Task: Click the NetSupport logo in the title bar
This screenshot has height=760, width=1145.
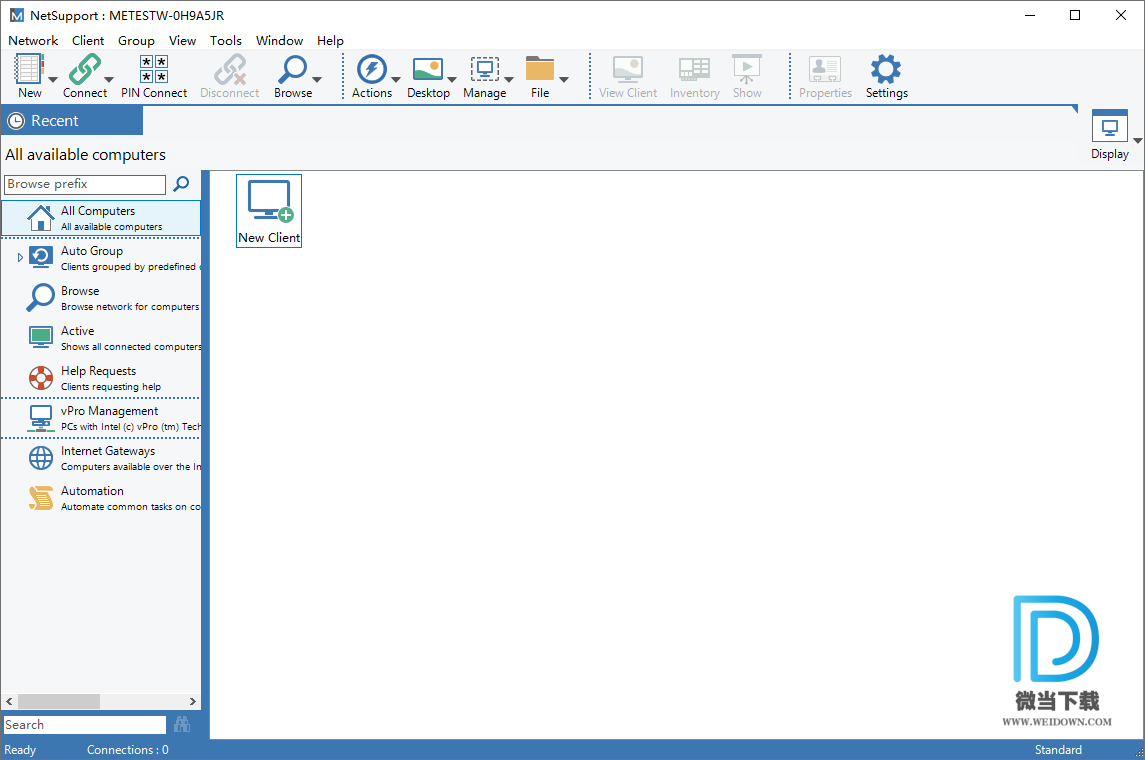Action: pos(16,15)
